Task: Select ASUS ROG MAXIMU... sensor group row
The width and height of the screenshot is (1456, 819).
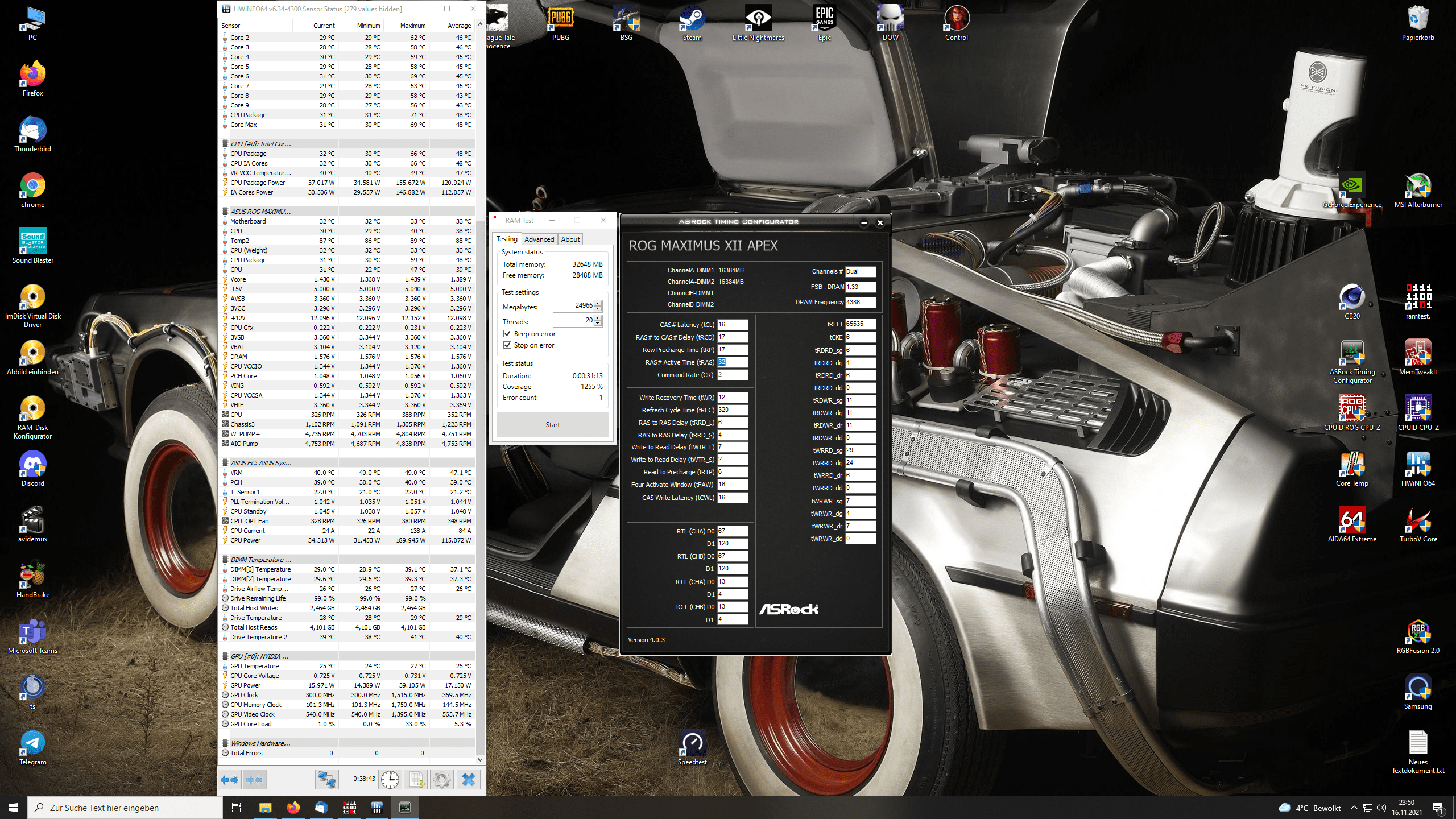Action: 347,212
